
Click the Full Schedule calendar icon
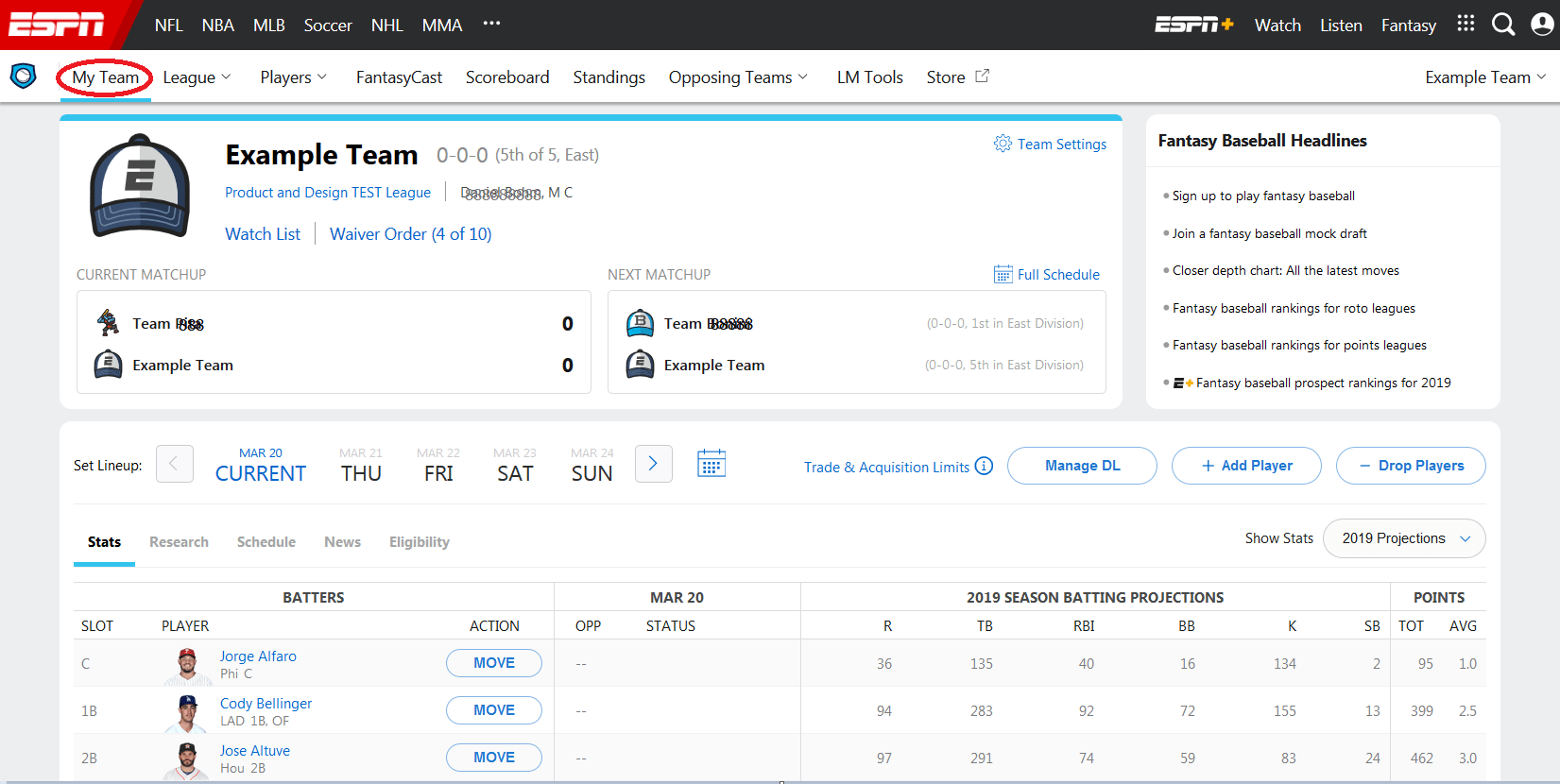[1003, 274]
